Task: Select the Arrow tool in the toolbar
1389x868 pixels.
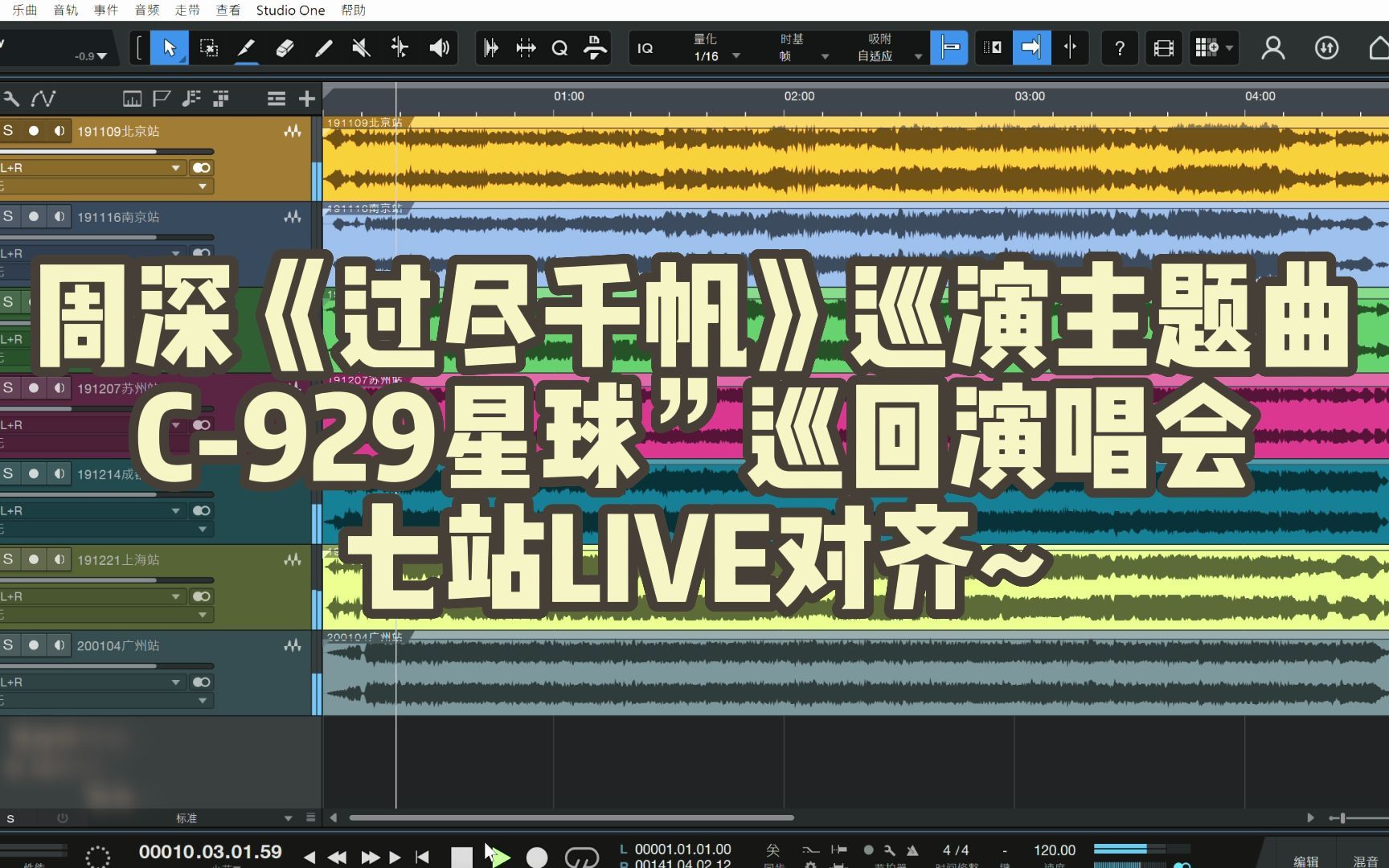Action: coord(170,48)
